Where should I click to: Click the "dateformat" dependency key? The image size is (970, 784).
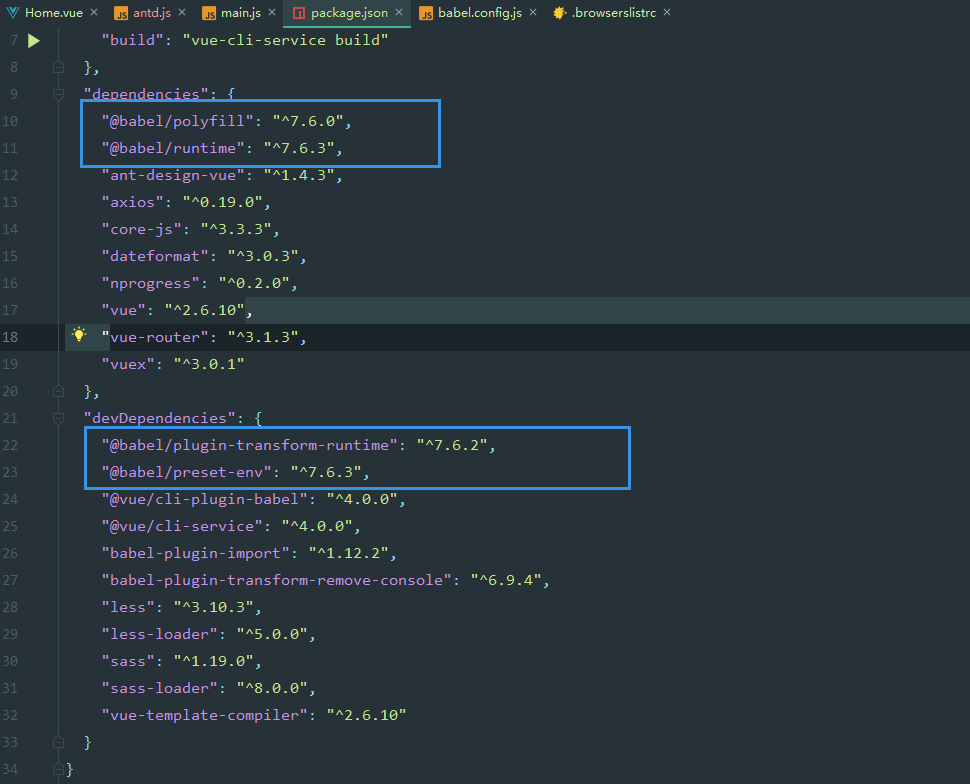[x=155, y=256]
